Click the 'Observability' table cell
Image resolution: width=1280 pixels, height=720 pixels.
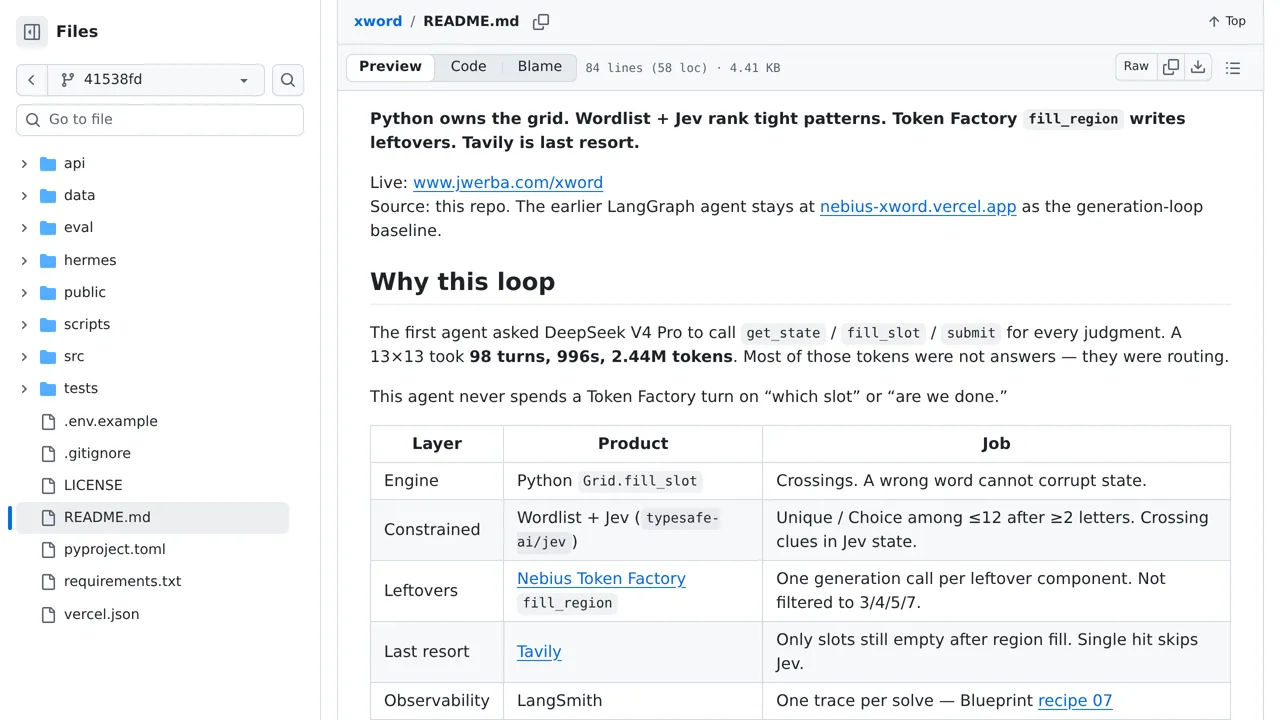437,700
